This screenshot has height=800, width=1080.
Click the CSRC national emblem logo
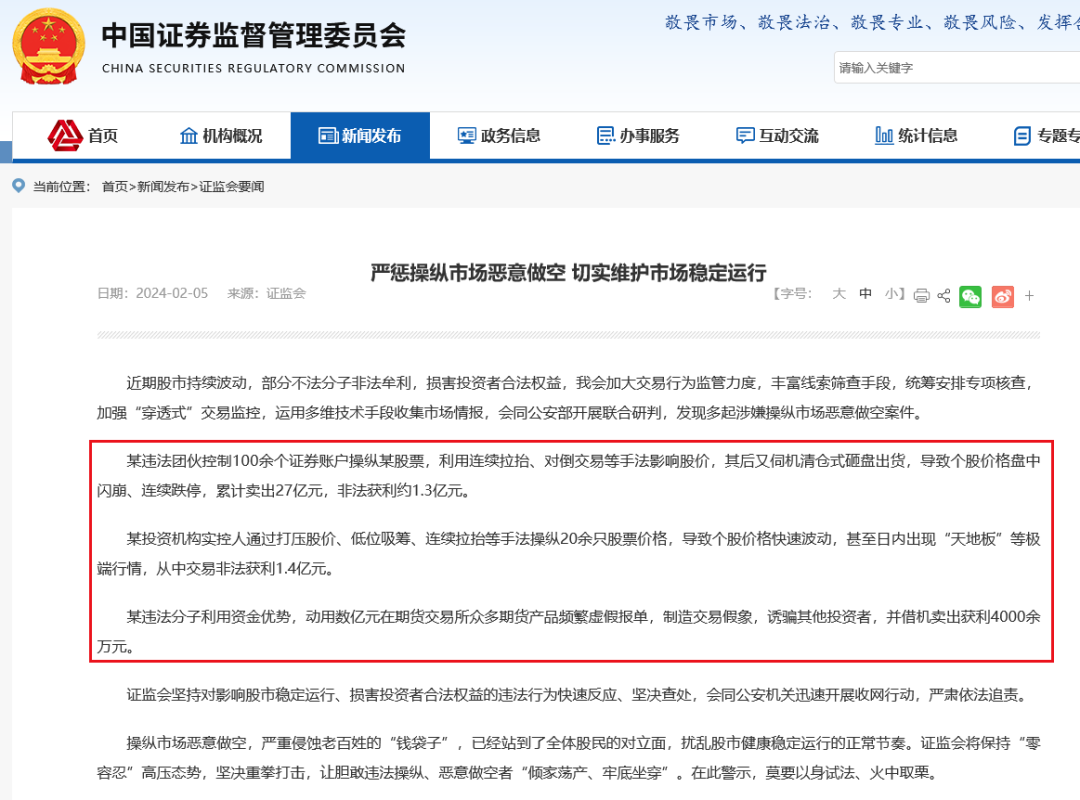(x=48, y=47)
